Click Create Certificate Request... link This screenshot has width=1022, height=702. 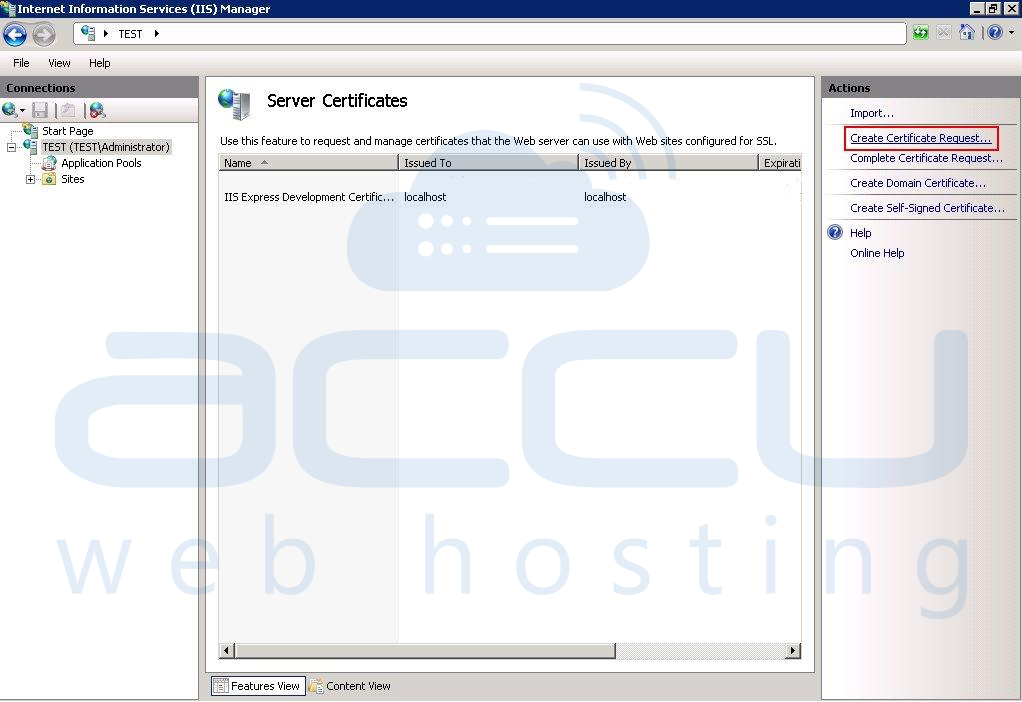(x=920, y=138)
